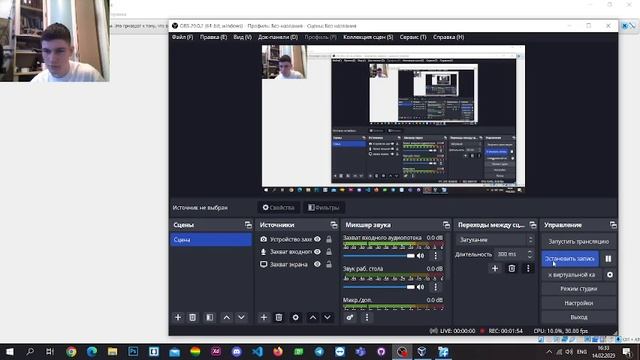Open the options menu for Захват входного аудиопотока

tap(436, 256)
